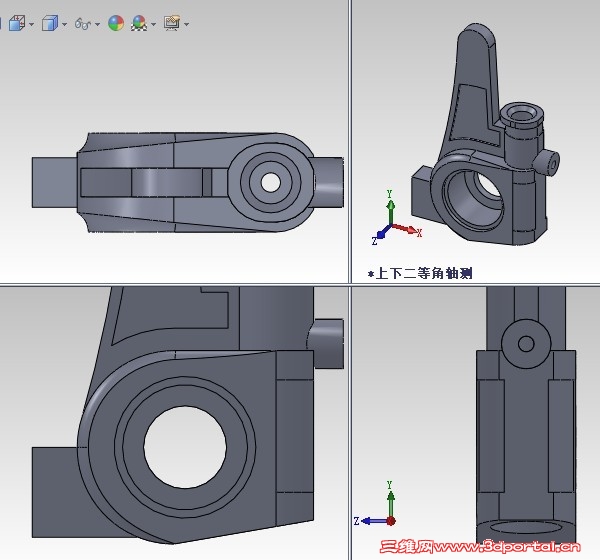The width and height of the screenshot is (600, 560).
Task: Expand the Apply Scene dropdown arrow
Action: click(153, 24)
